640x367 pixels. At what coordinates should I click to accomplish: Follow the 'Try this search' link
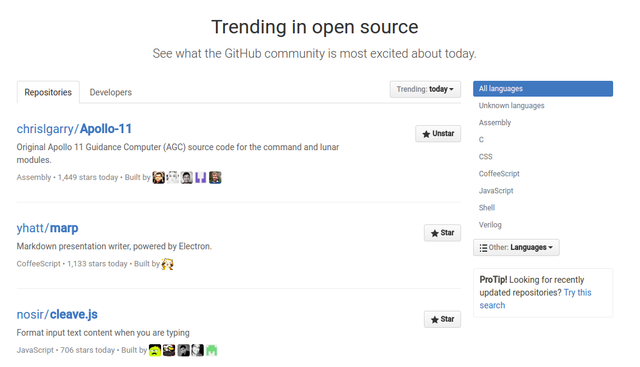click(x=535, y=299)
